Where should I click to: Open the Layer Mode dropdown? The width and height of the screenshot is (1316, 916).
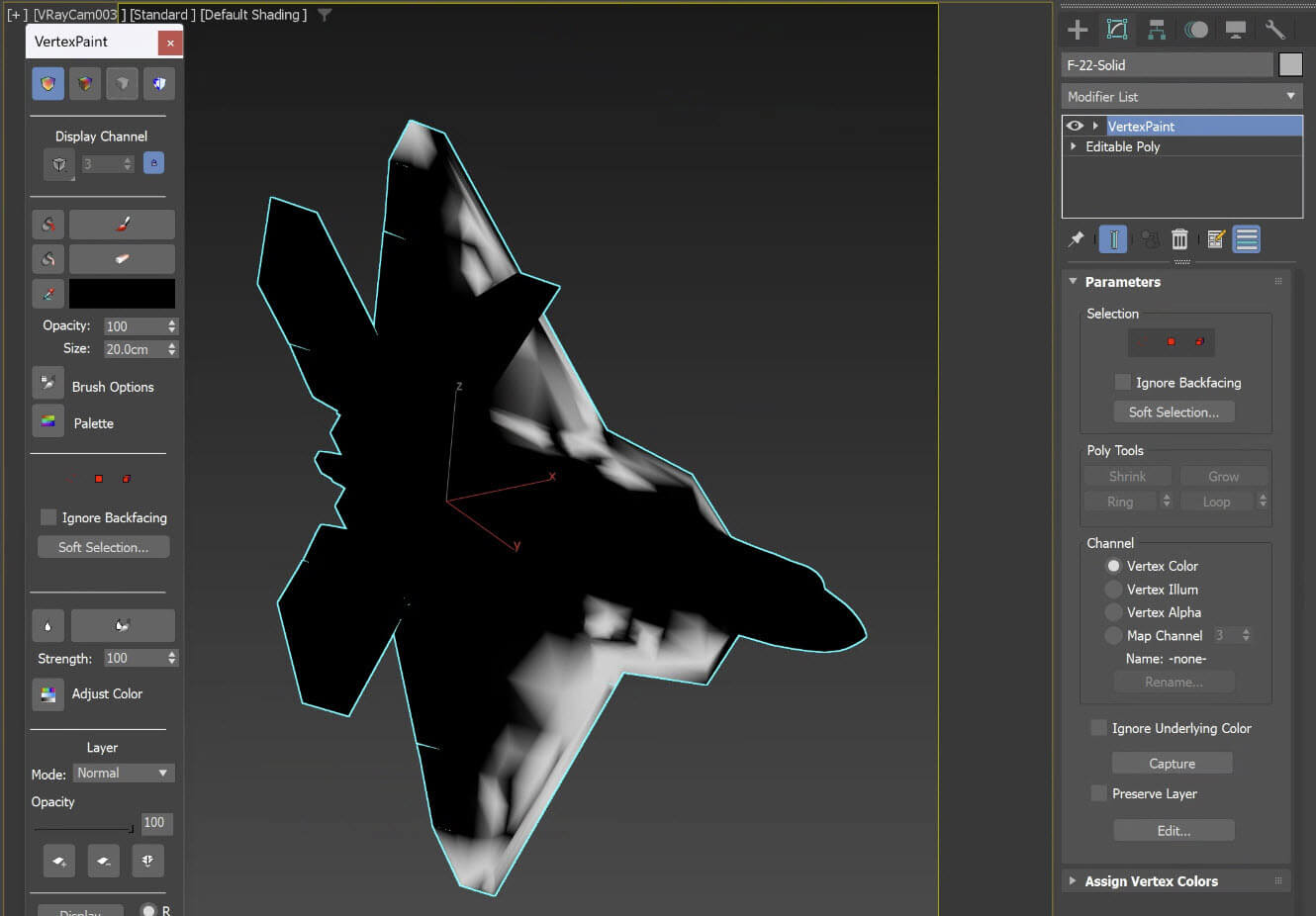click(x=123, y=774)
